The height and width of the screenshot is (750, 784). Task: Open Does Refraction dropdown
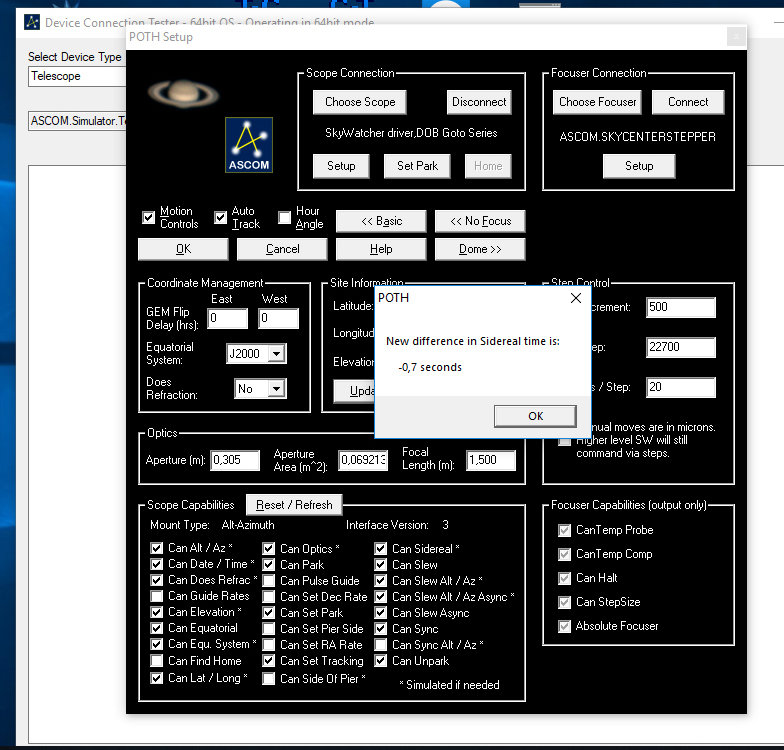(x=276, y=389)
